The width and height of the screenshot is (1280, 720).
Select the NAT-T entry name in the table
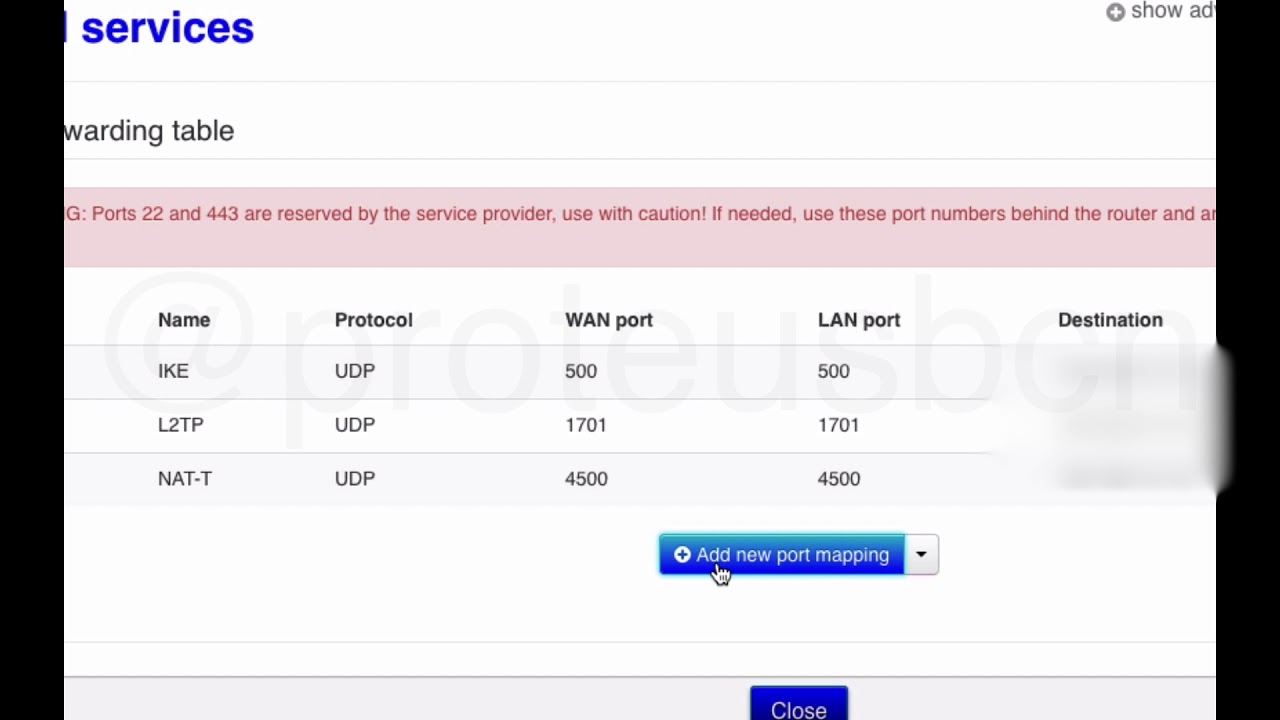point(184,479)
